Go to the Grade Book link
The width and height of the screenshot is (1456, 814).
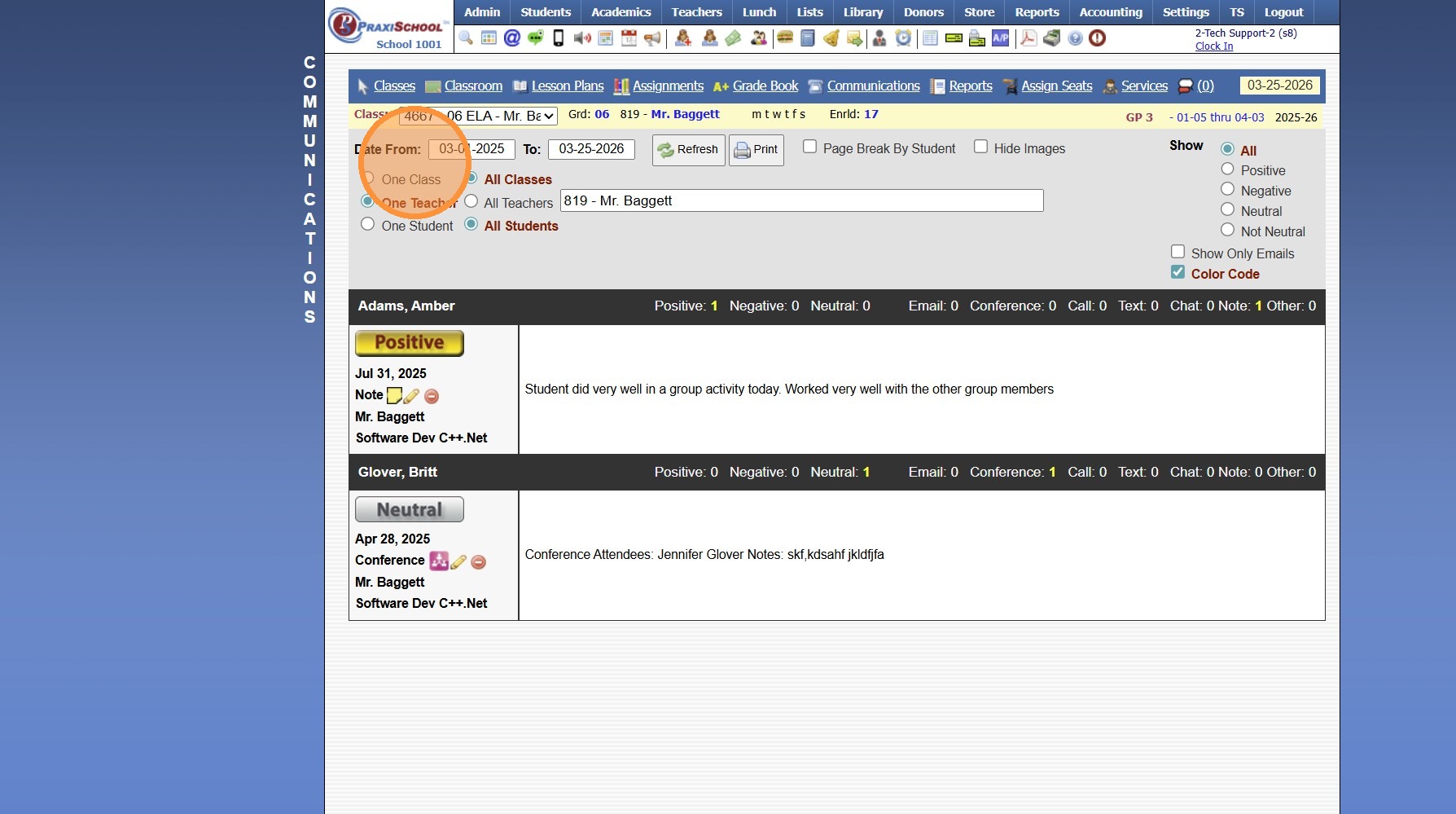click(765, 86)
